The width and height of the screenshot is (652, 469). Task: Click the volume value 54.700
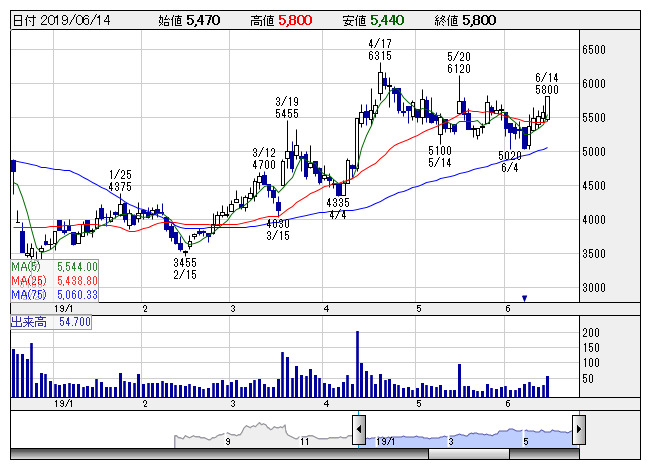click(x=75, y=322)
